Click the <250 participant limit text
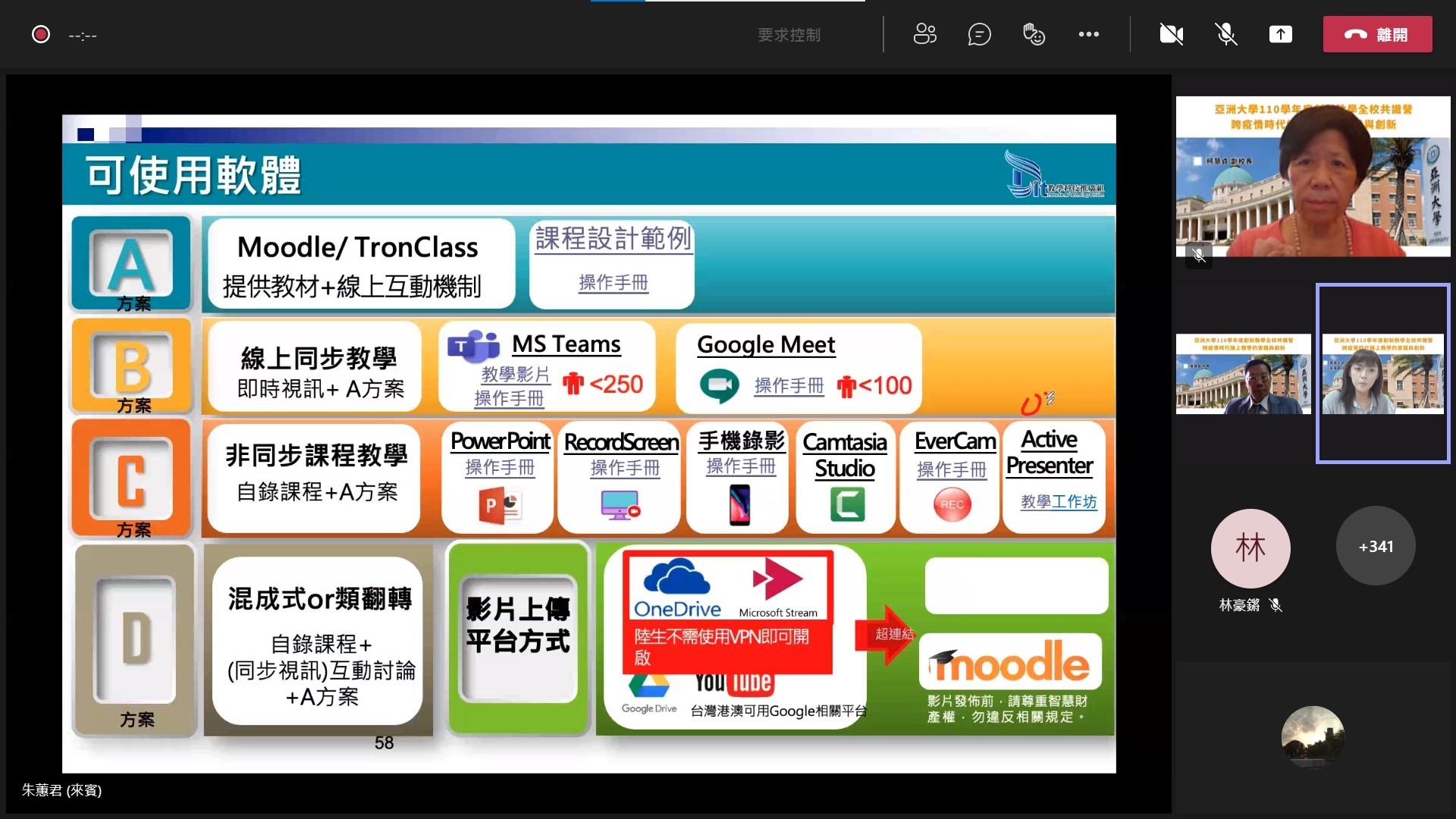 pyautogui.click(x=616, y=384)
